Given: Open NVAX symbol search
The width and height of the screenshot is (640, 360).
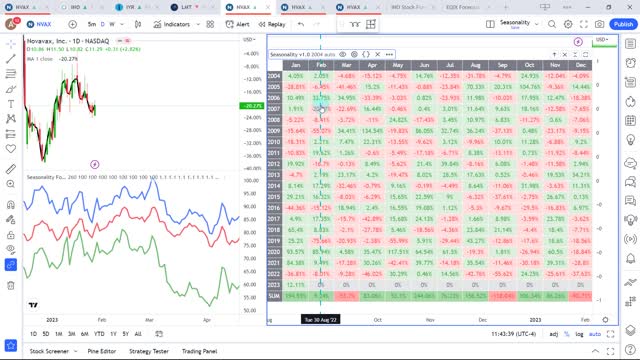Looking at the screenshot, I should [39, 24].
